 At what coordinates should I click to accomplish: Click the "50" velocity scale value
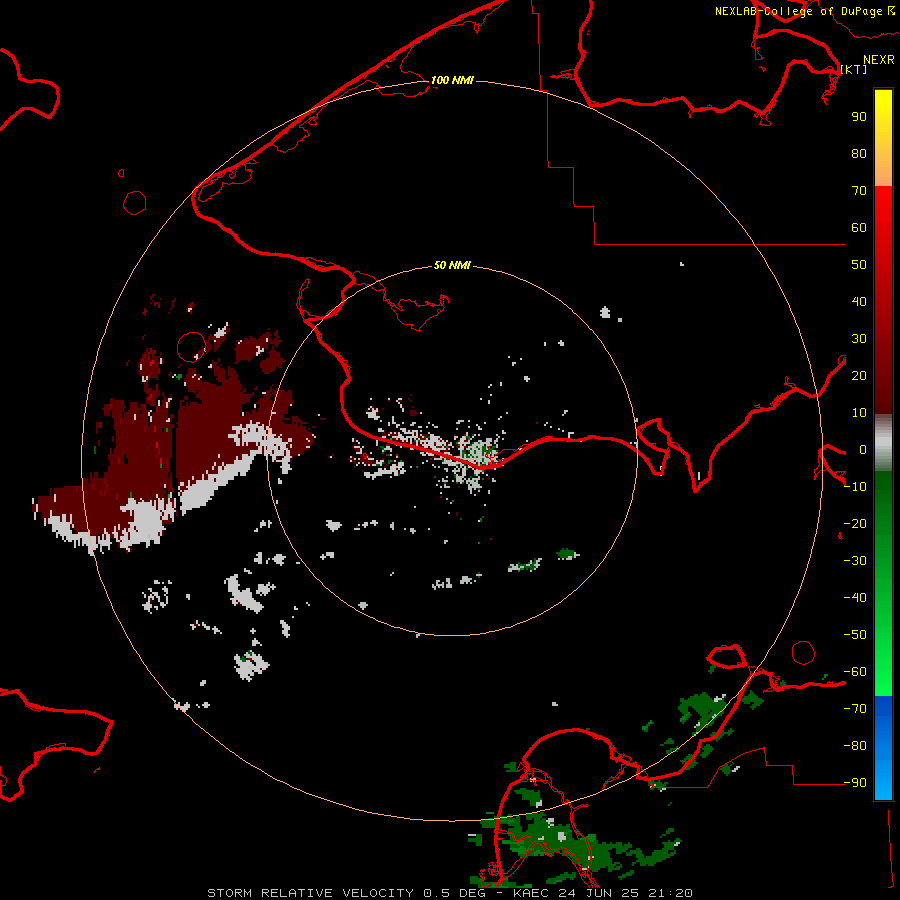point(859,265)
